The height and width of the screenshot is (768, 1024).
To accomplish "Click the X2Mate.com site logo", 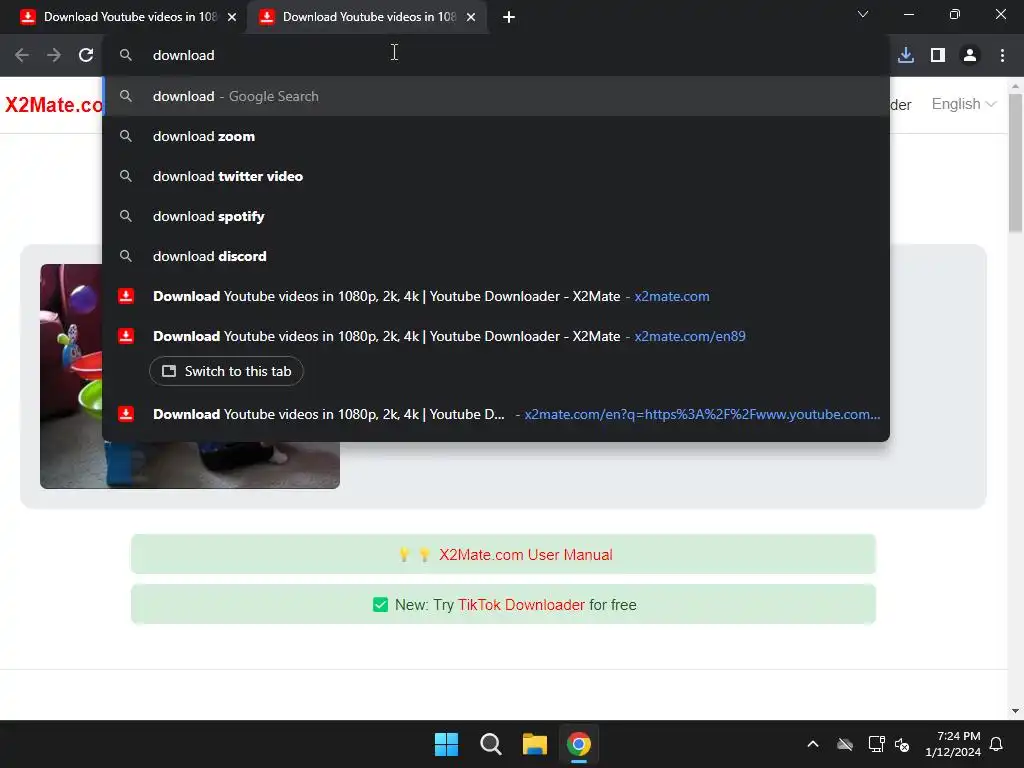I will tap(54, 104).
